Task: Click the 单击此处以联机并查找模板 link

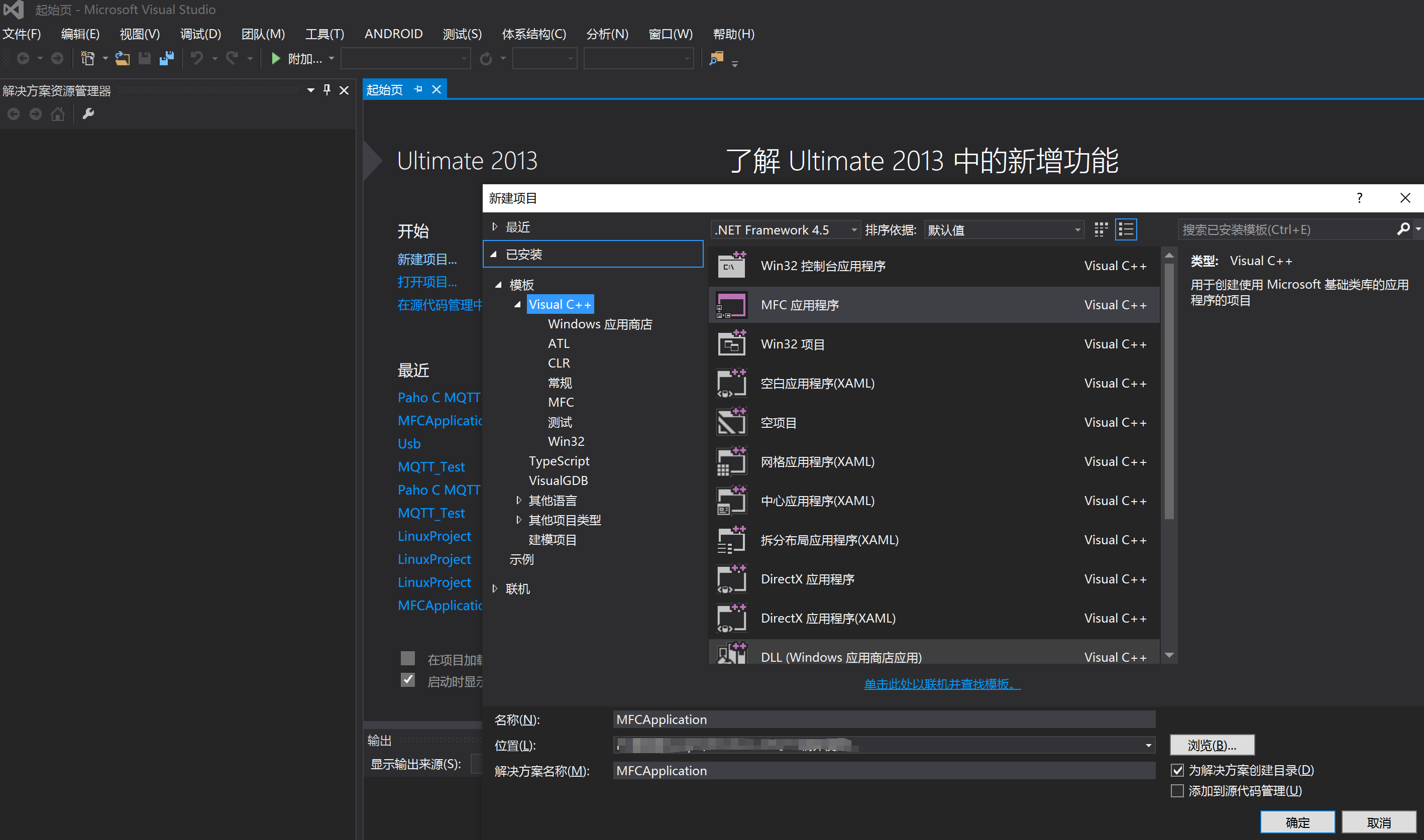Action: click(941, 684)
